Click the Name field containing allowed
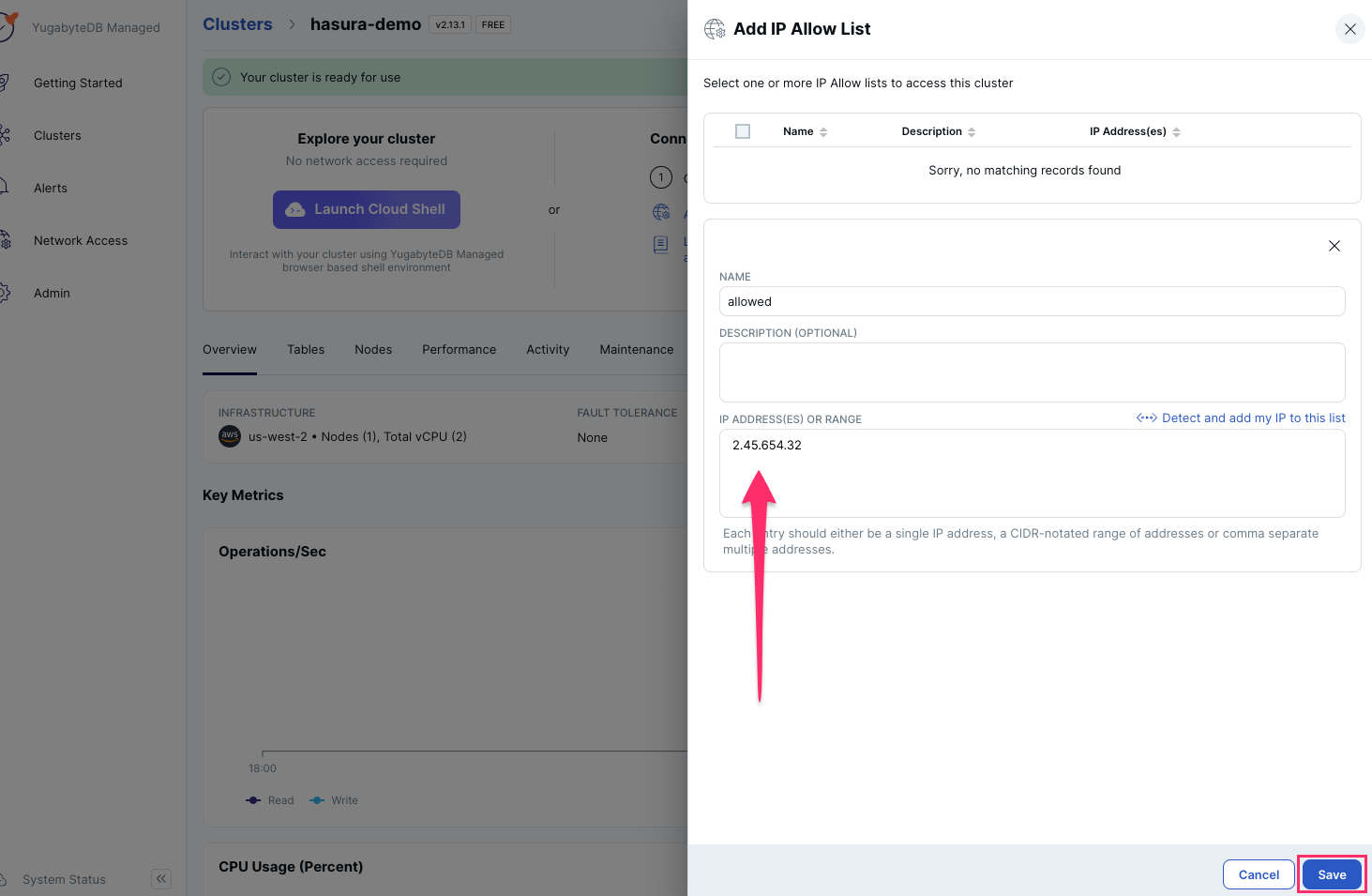This screenshot has height=896, width=1372. click(x=1032, y=301)
